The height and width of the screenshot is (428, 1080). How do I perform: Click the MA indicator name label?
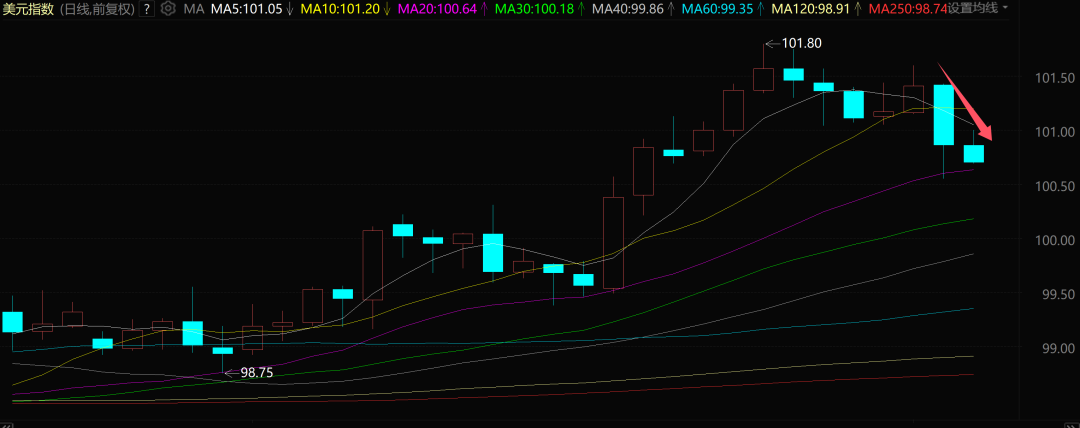194,9
